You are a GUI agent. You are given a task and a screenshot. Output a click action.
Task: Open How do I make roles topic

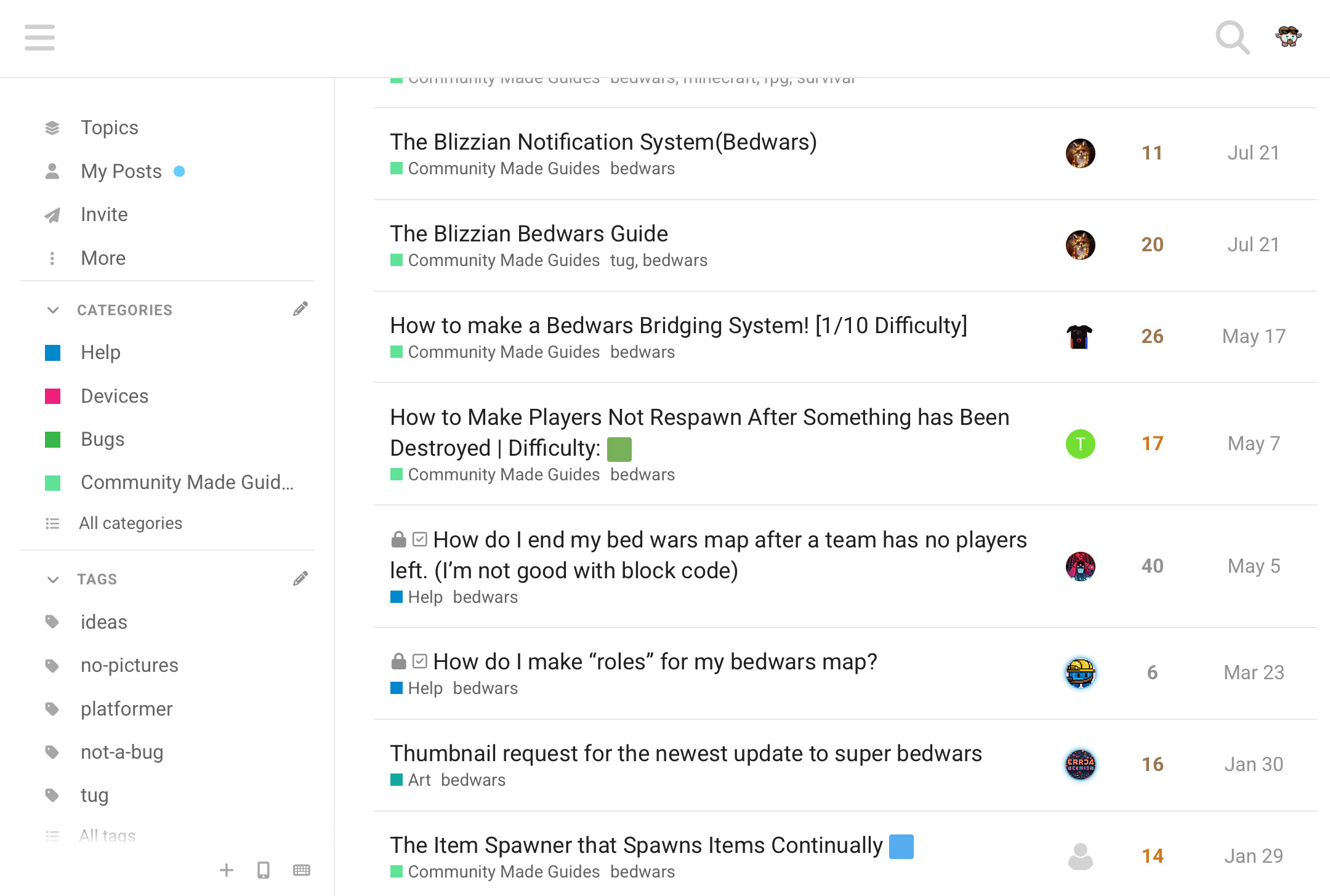tap(655, 662)
